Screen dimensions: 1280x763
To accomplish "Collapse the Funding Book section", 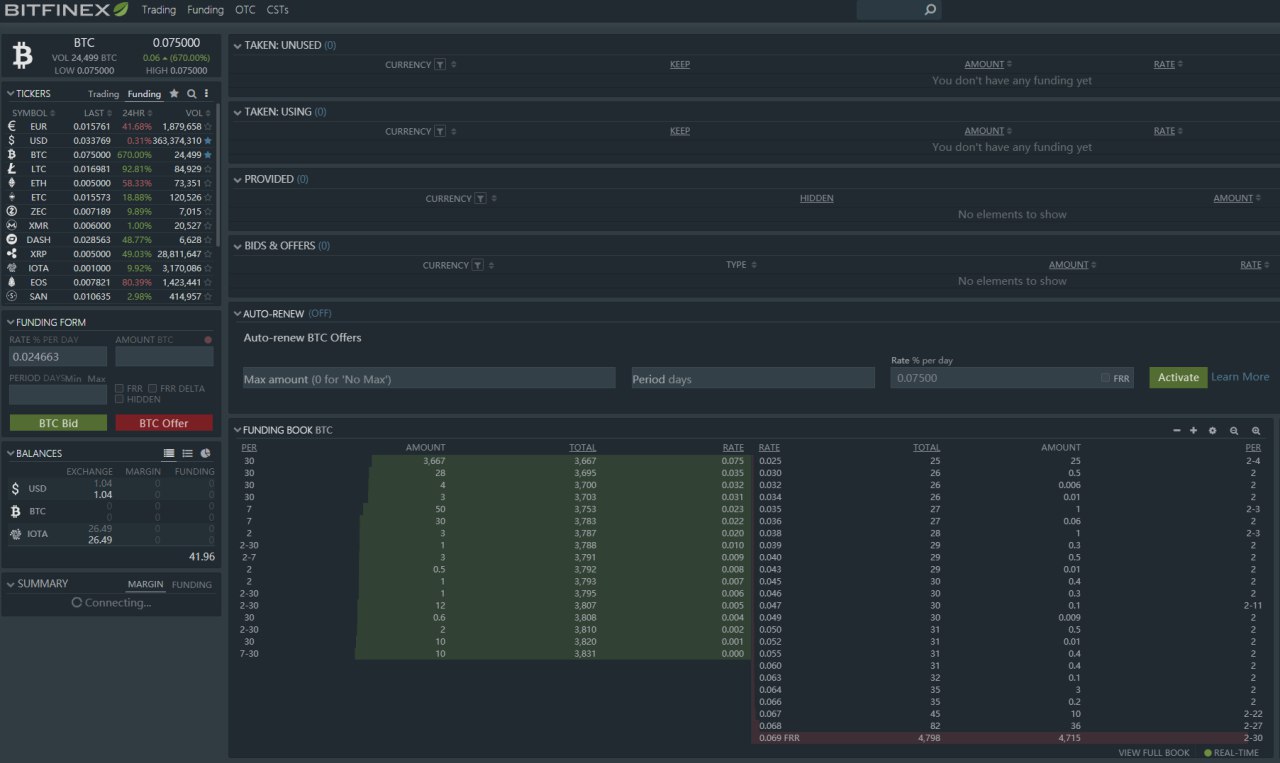I will (x=237, y=430).
